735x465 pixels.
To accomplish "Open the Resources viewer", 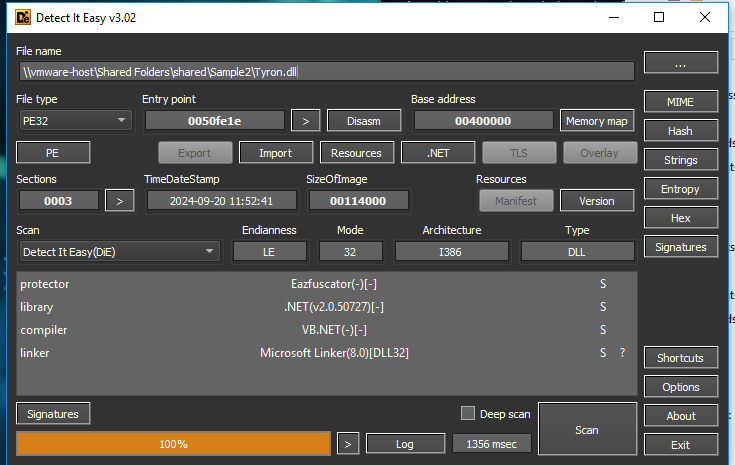I will [x=357, y=153].
